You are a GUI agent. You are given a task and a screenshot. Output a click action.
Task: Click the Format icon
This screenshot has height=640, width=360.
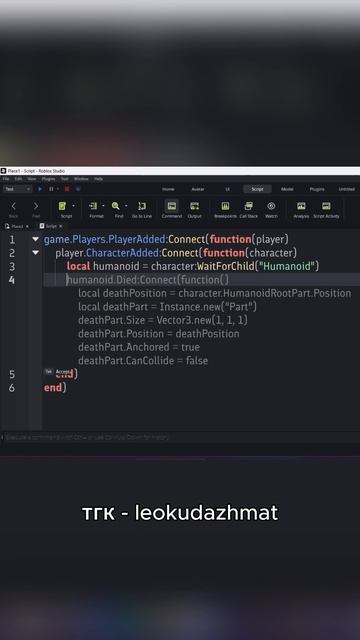pos(93,206)
